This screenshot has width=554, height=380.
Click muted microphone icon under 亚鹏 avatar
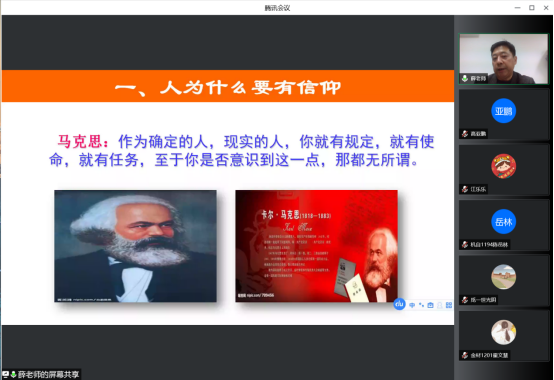coord(465,133)
